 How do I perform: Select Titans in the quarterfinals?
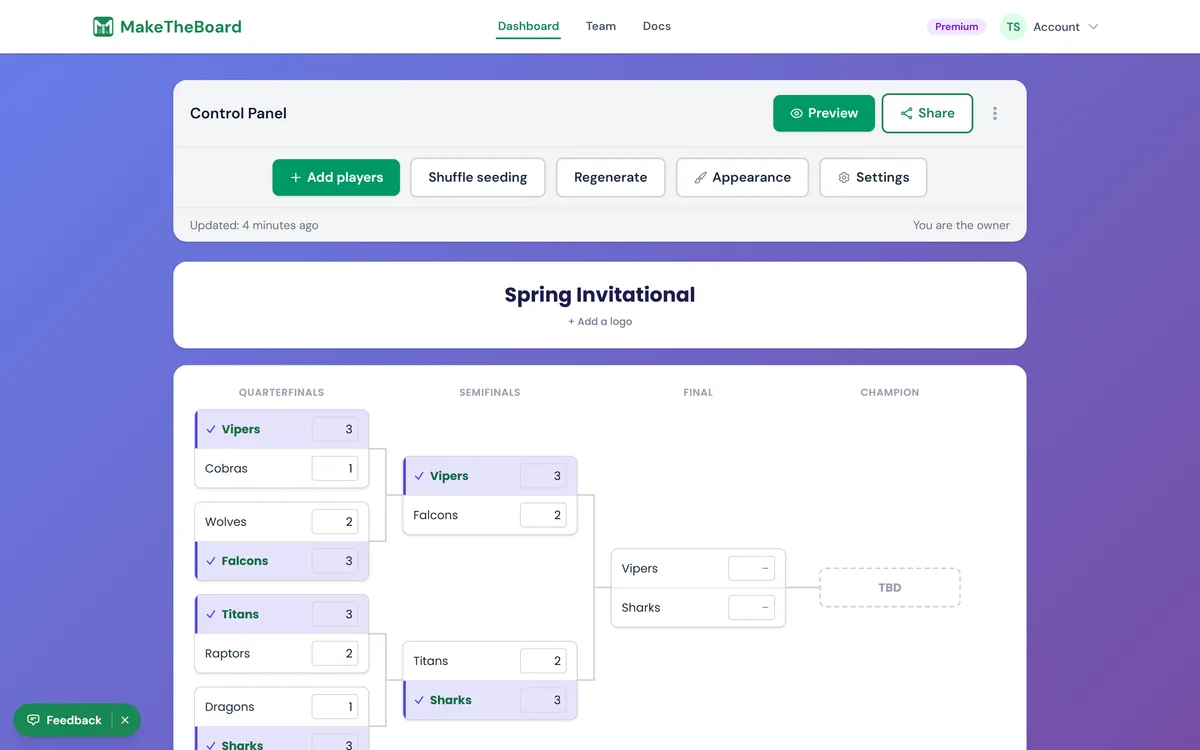coord(282,614)
